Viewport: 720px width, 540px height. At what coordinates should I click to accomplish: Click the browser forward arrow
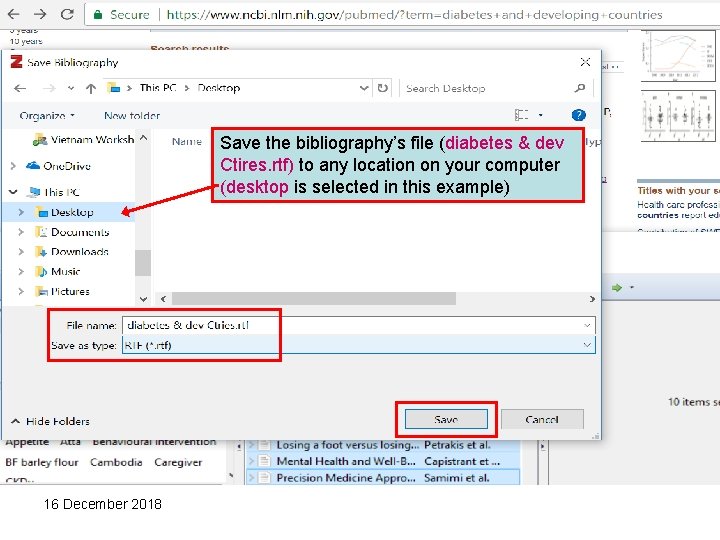coord(40,14)
